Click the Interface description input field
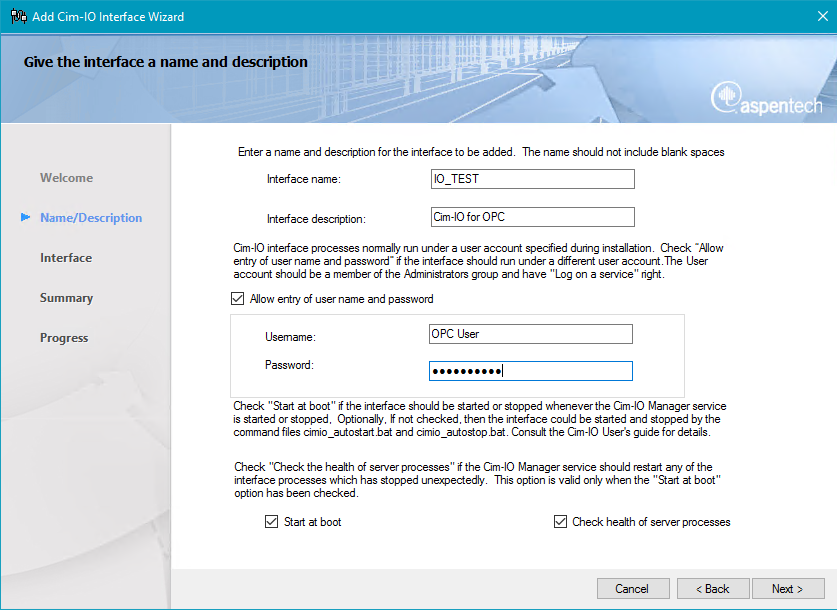This screenshot has width=837, height=610. click(533, 217)
